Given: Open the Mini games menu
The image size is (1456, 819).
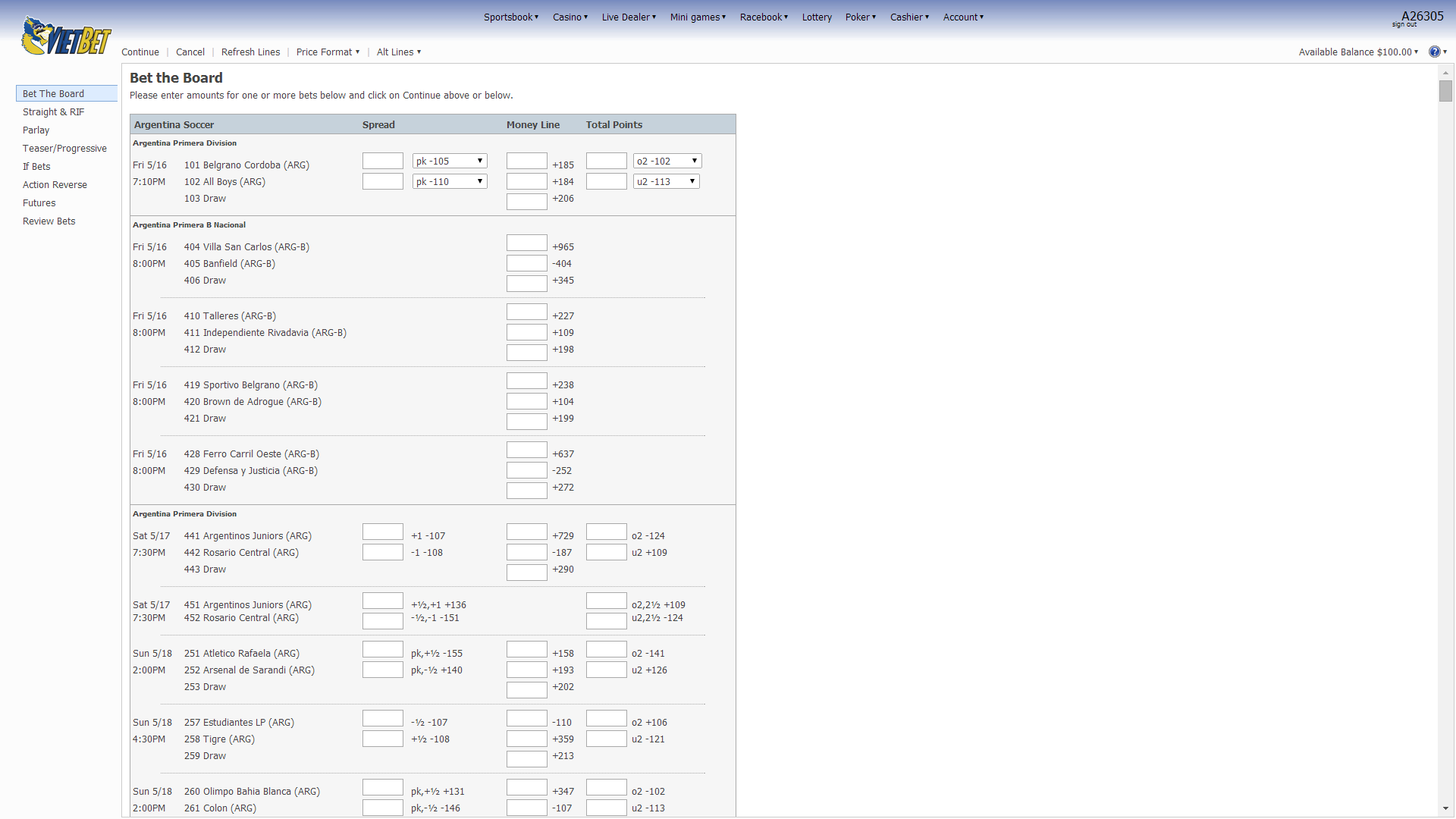Looking at the screenshot, I should 698,17.
